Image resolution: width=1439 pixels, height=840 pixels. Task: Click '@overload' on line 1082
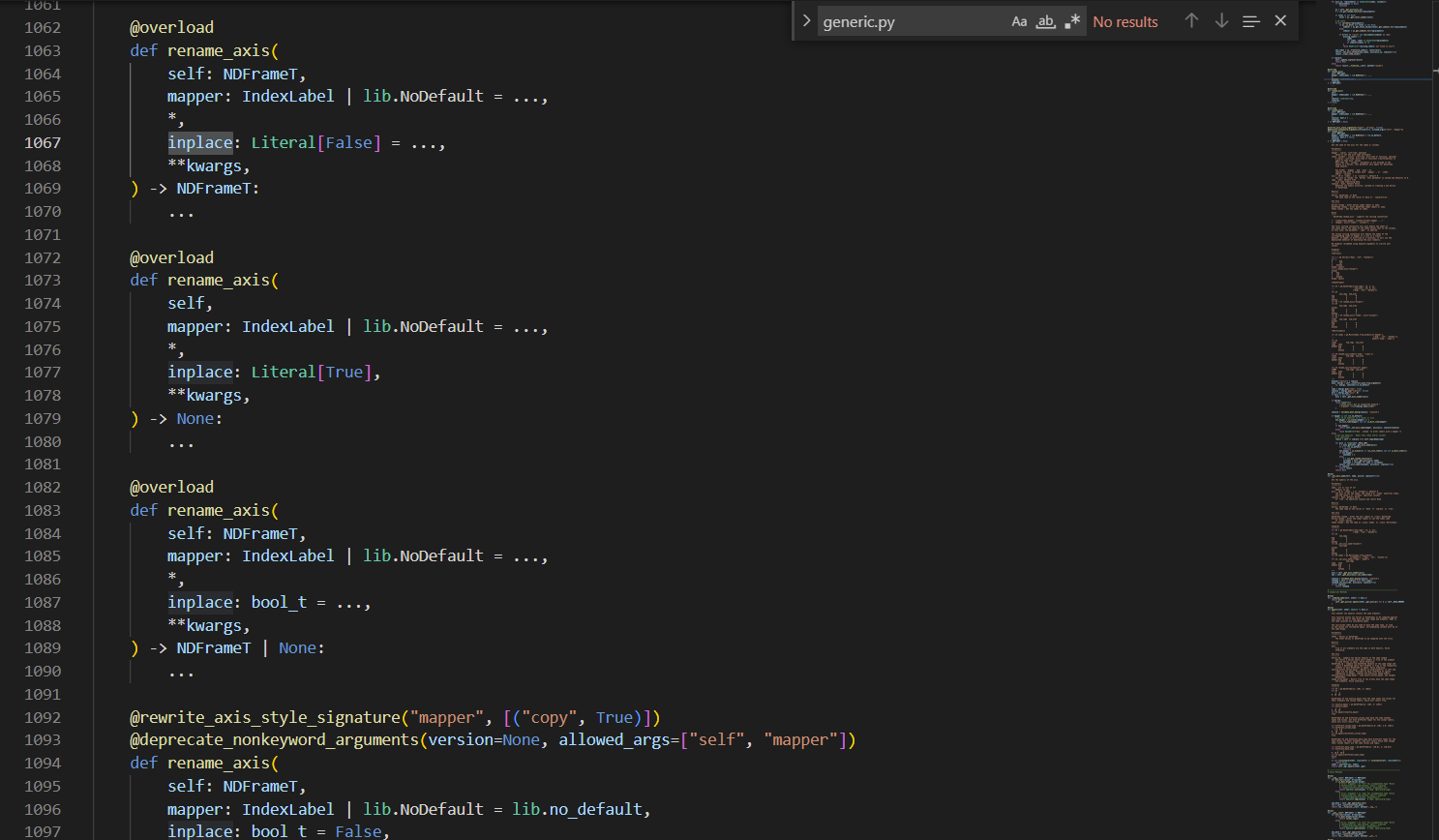(172, 487)
